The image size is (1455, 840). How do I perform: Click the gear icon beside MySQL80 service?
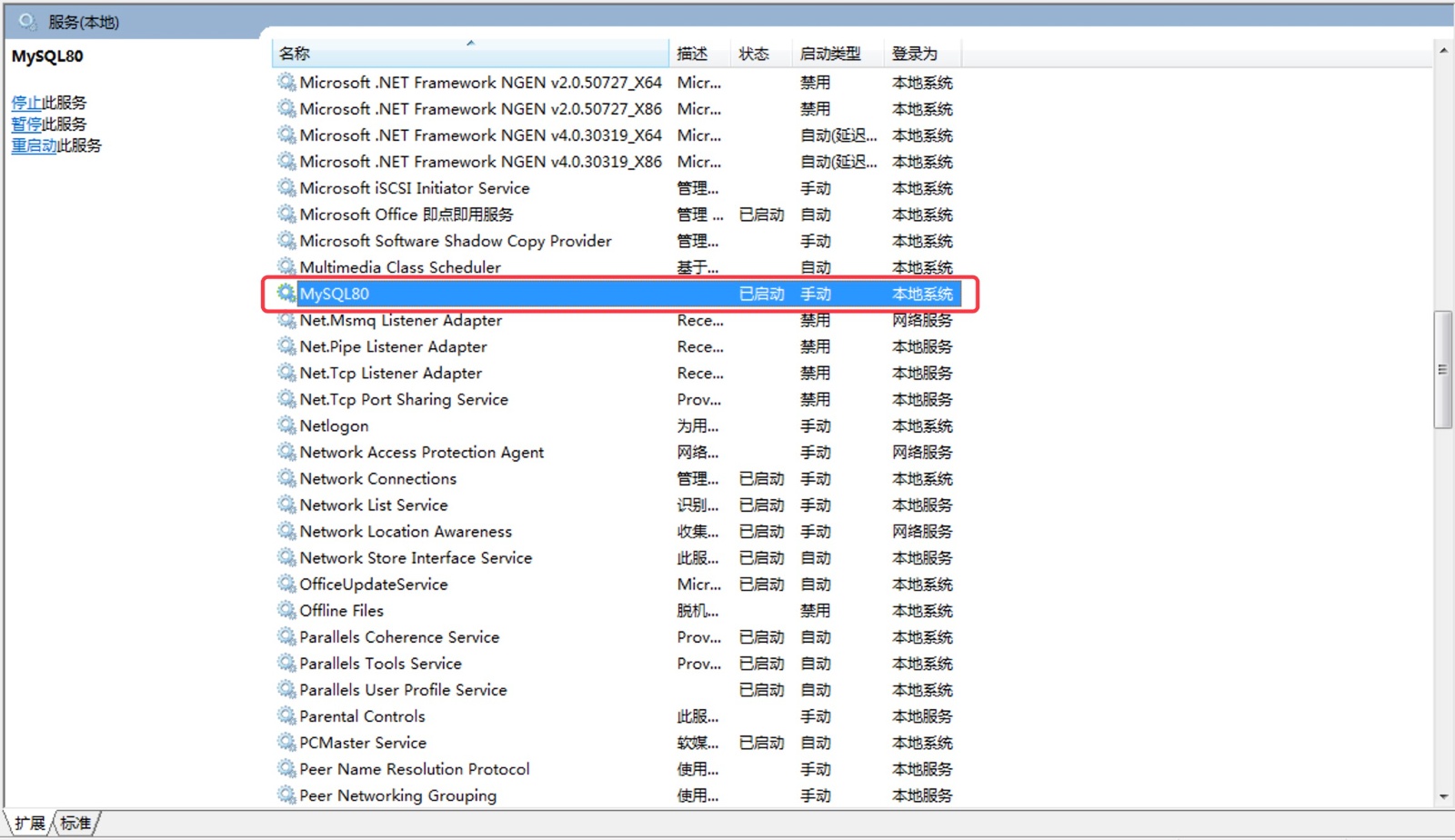286,293
